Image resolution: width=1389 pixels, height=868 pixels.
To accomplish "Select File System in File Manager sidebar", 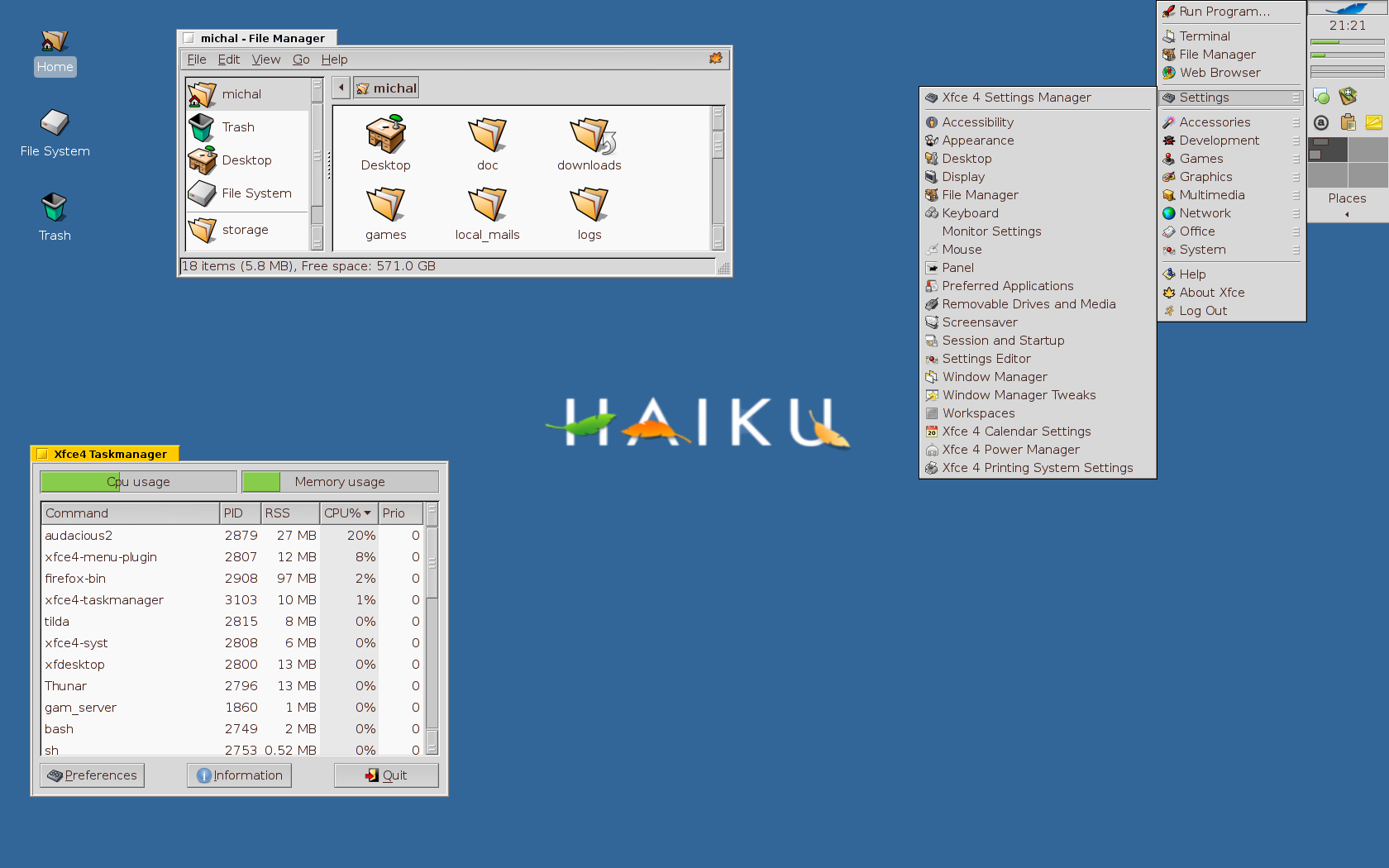I will pyautogui.click(x=248, y=193).
